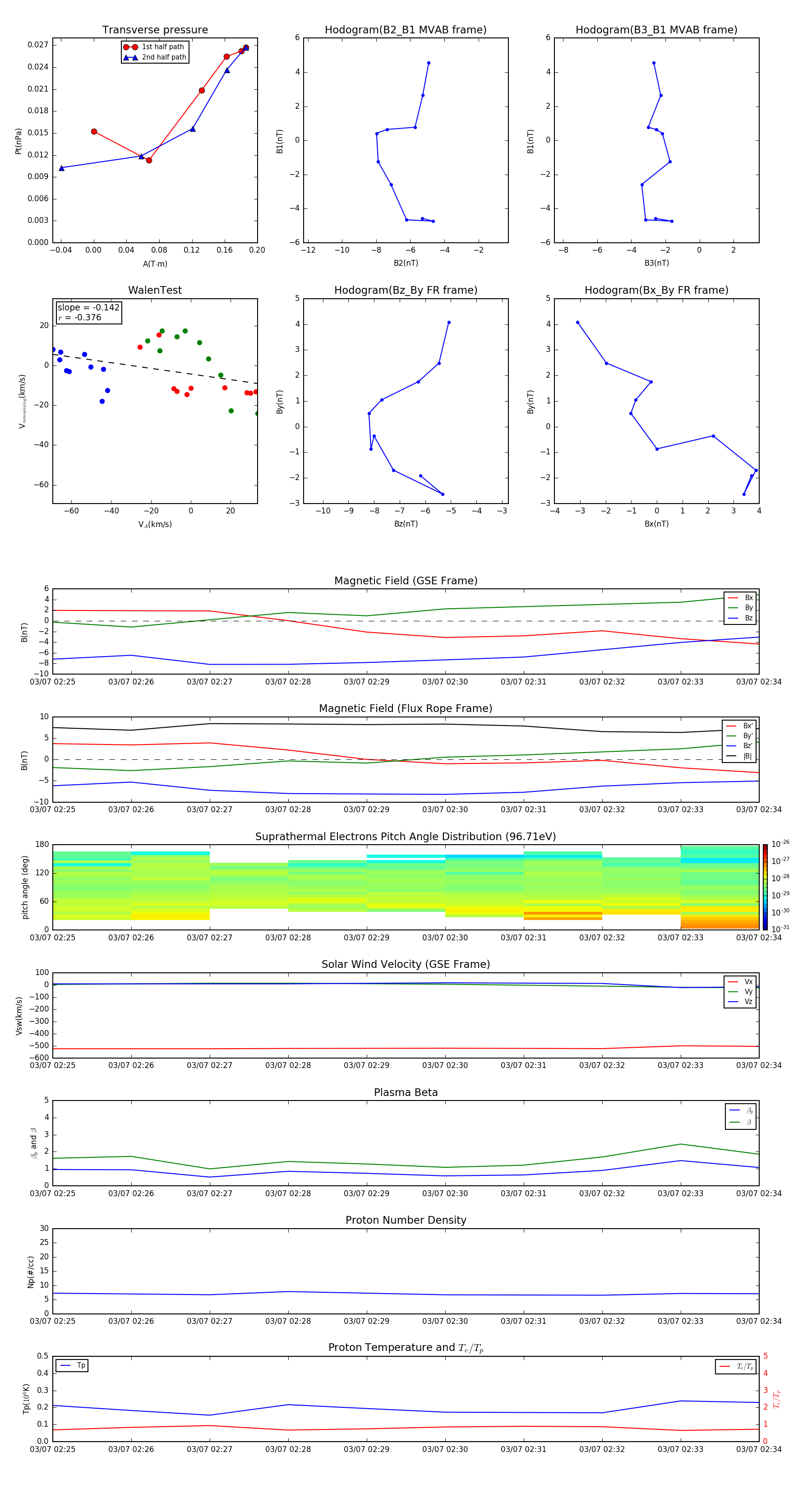
Task: Click "Bx'" legend entry in Flux Rope plot
Action: click(x=740, y=726)
